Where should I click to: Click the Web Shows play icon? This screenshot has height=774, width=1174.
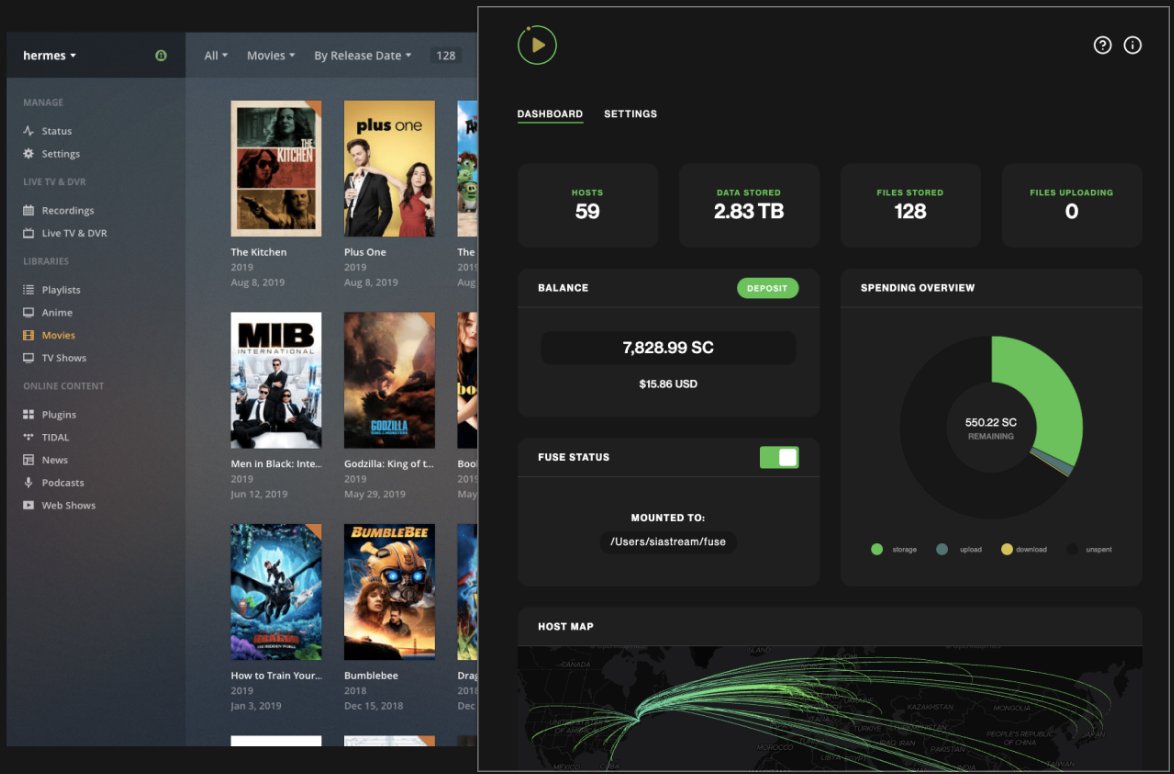tap(28, 505)
